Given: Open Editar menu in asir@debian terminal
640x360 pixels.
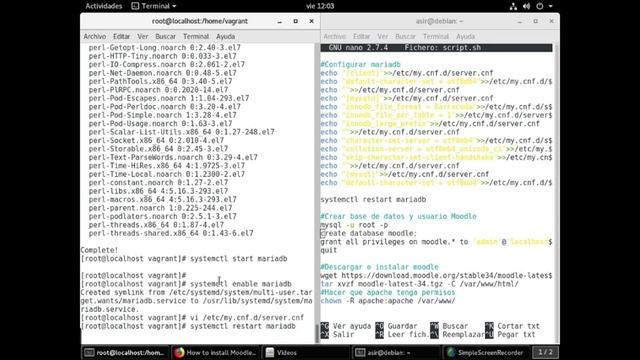Looking at the screenshot, I should 362,36.
